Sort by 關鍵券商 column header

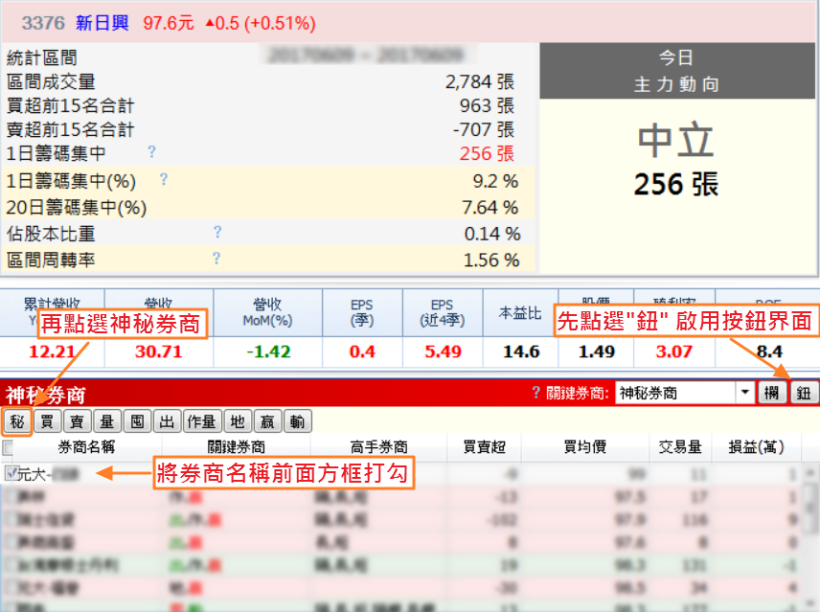(x=236, y=447)
